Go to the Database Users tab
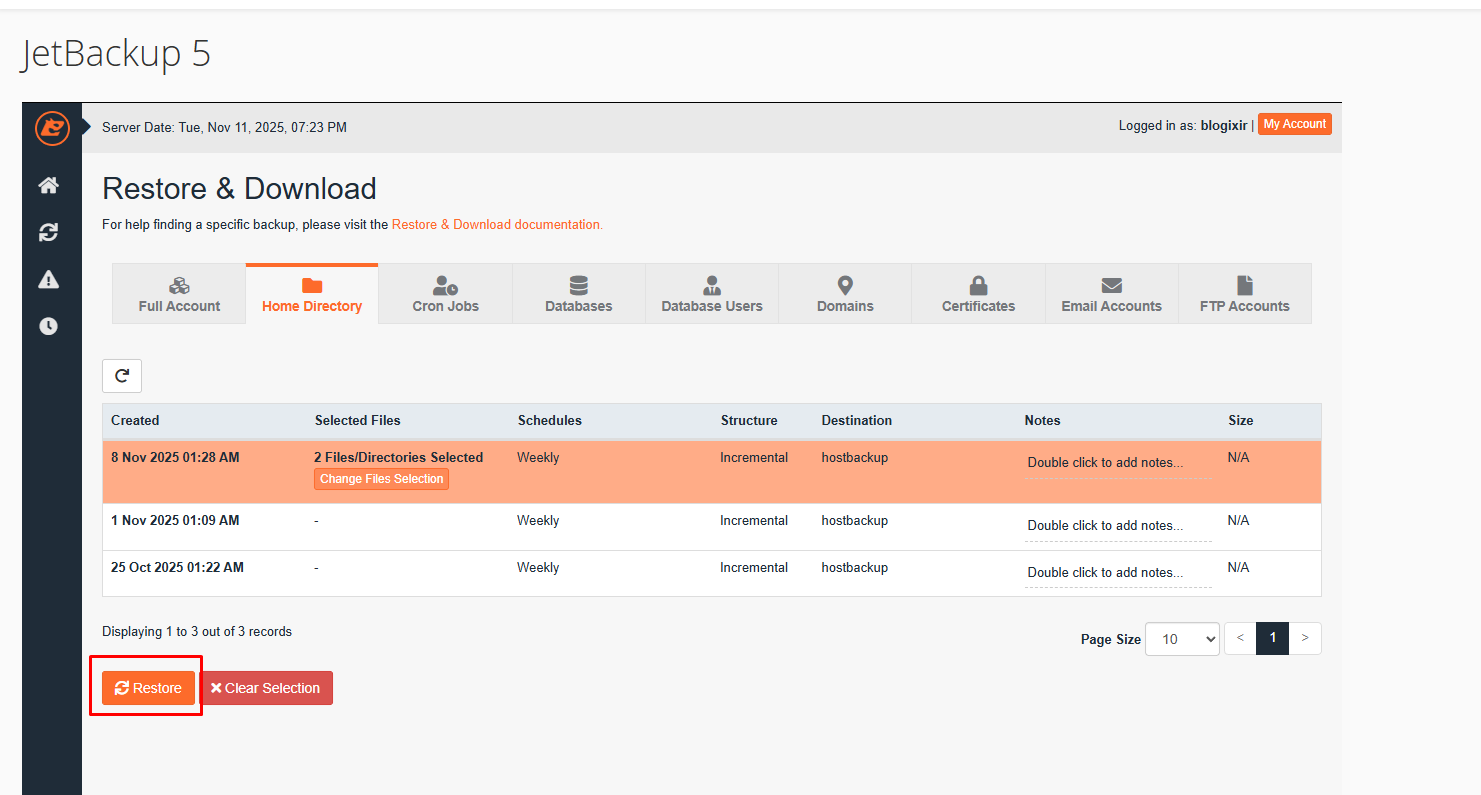Screen dimensions: 1481x795 (711, 294)
